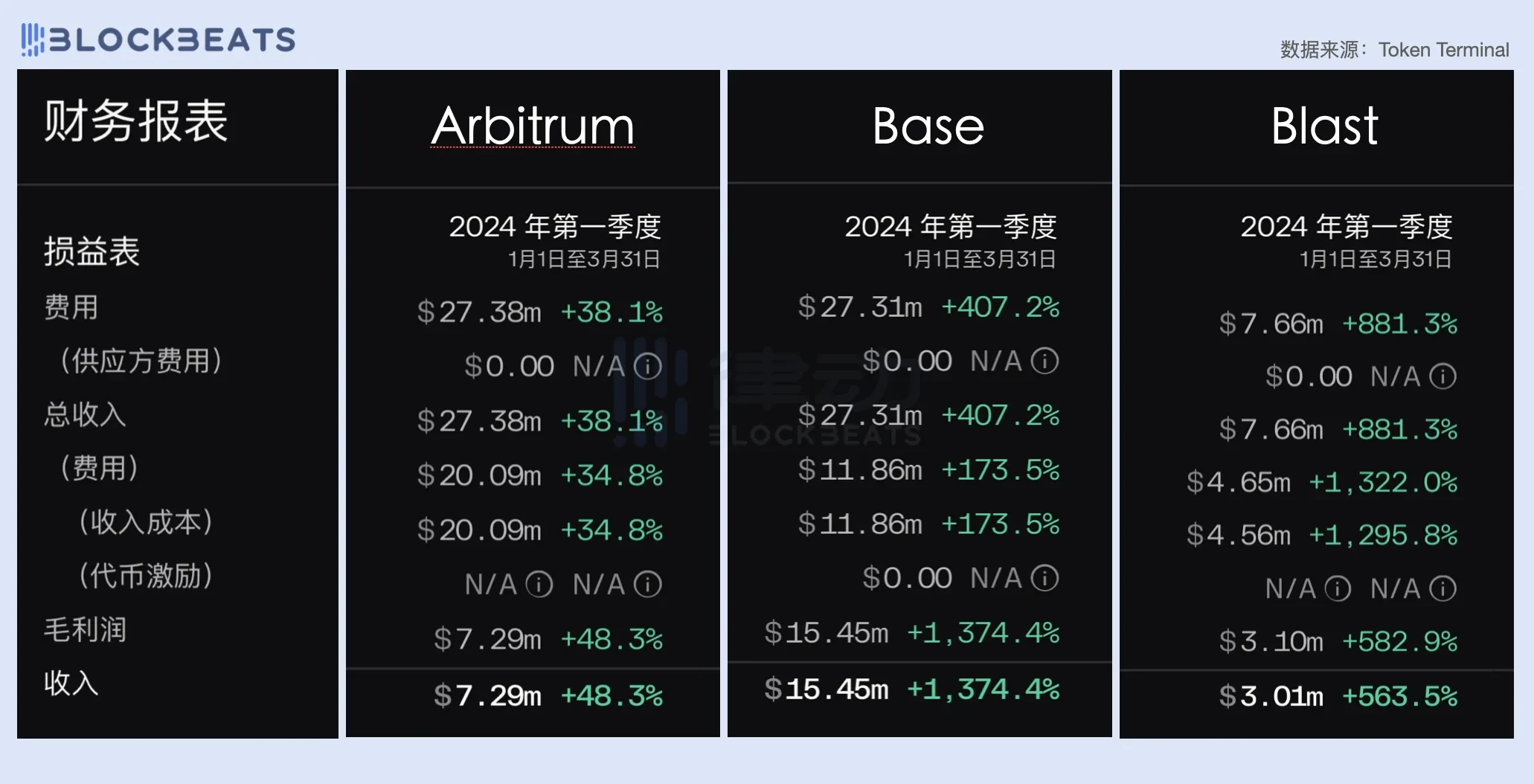1534x784 pixels.
Task: Click the 损益表 section label
Action: point(92,251)
